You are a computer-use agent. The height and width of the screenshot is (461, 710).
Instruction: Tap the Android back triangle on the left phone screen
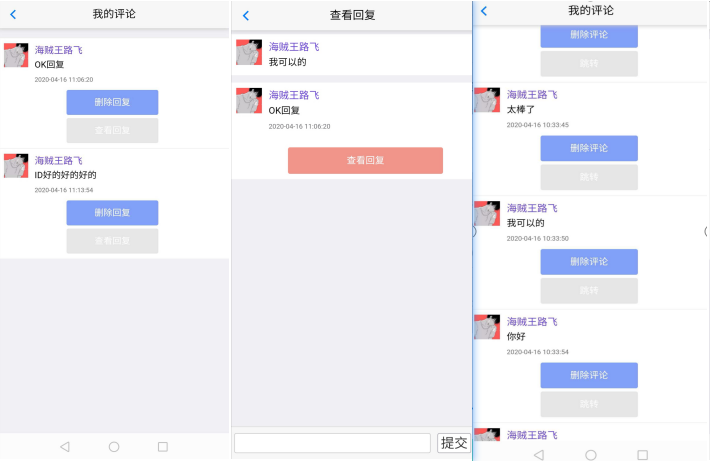click(65, 447)
